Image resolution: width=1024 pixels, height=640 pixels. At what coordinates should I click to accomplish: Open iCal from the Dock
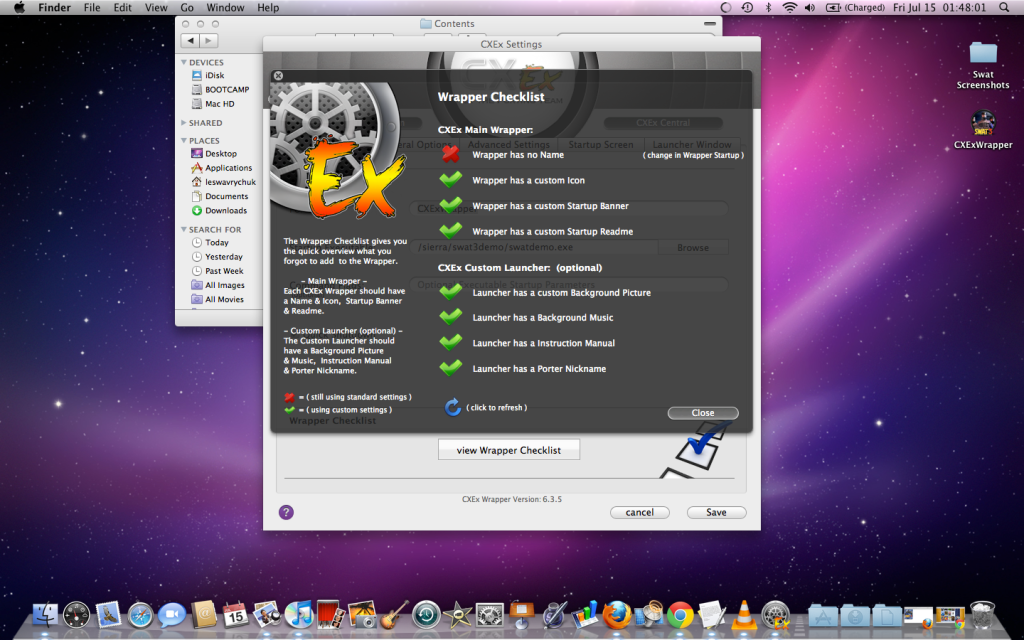pyautogui.click(x=235, y=615)
